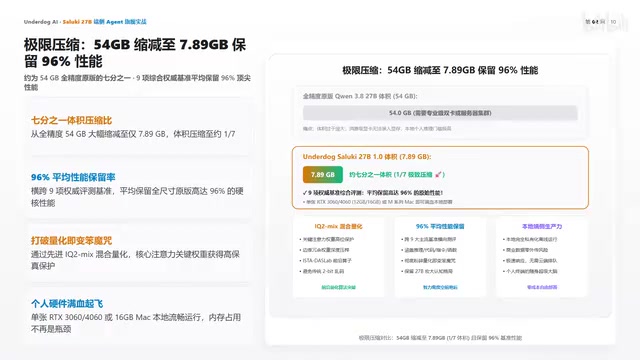640x360 pixels.
Task: Click the purple heading of the rightmost card
Action: (542, 226)
